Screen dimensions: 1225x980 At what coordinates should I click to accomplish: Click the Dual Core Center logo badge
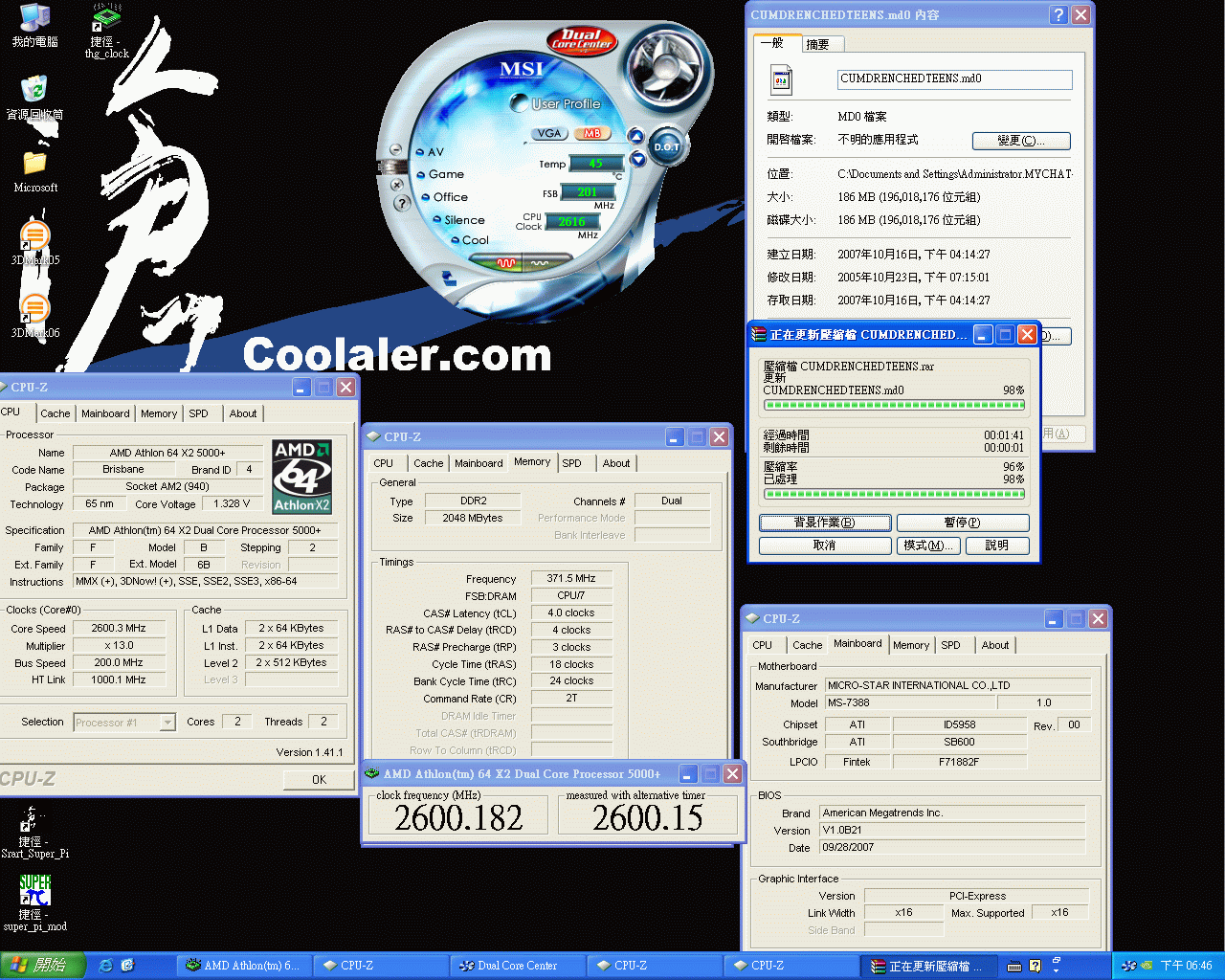click(581, 39)
